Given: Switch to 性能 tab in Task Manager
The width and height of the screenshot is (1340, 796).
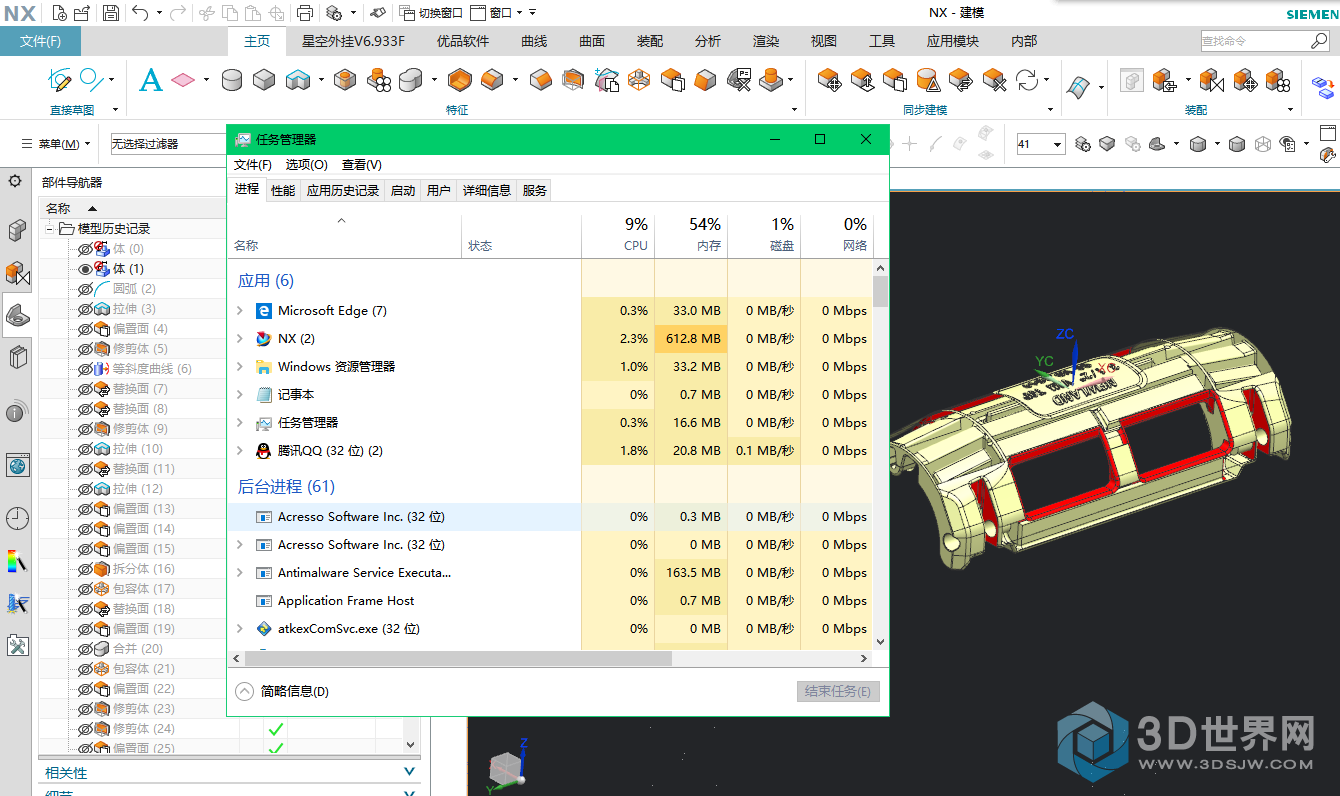Looking at the screenshot, I should click(x=283, y=190).
